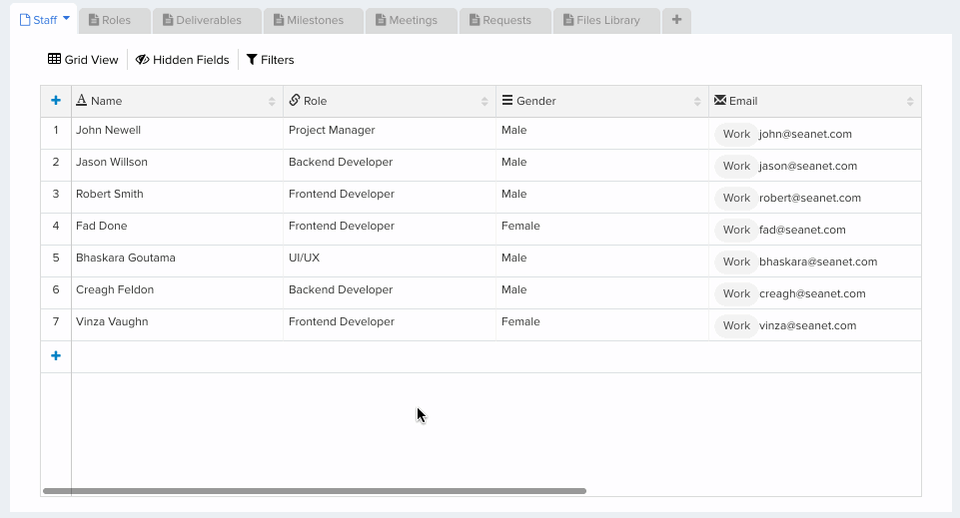Click the Email column envelope icon
The height and width of the screenshot is (518, 960).
[x=720, y=100]
